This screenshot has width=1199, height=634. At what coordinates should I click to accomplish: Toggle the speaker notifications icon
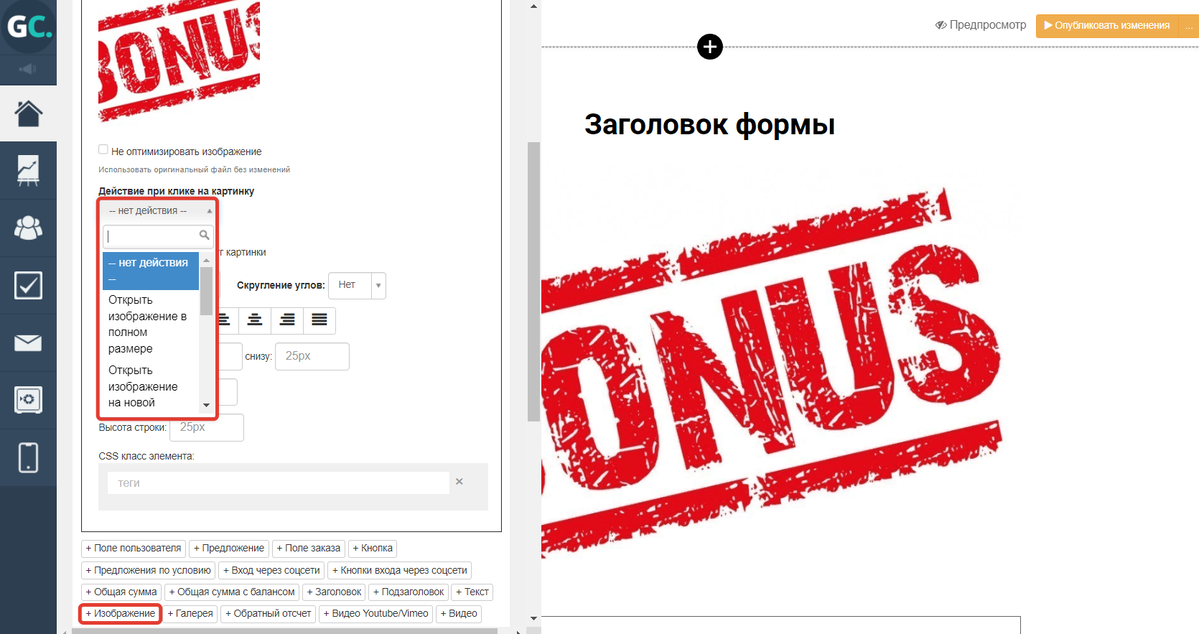pyautogui.click(x=28, y=69)
